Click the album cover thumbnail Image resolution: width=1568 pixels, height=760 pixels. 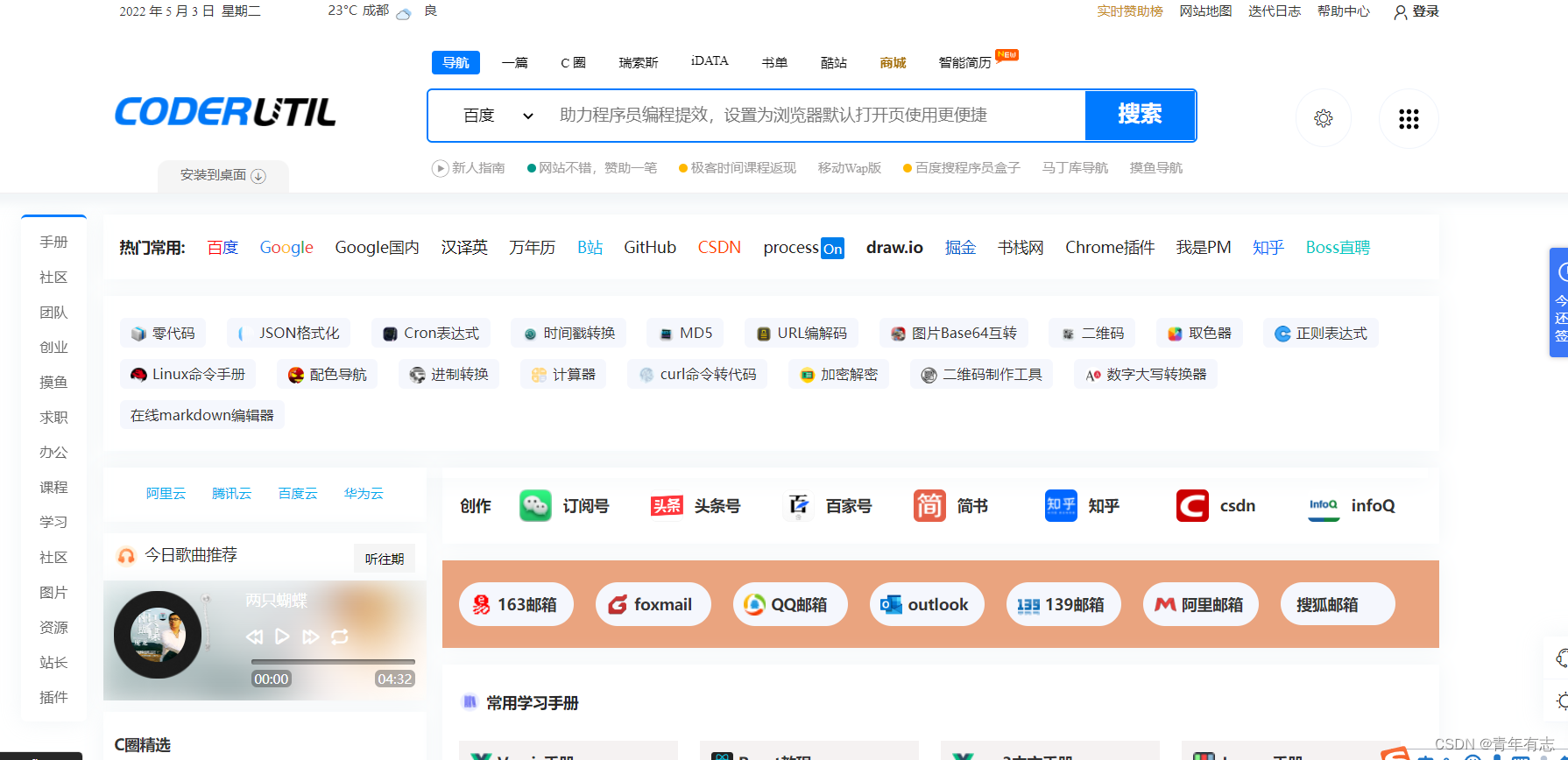click(158, 635)
